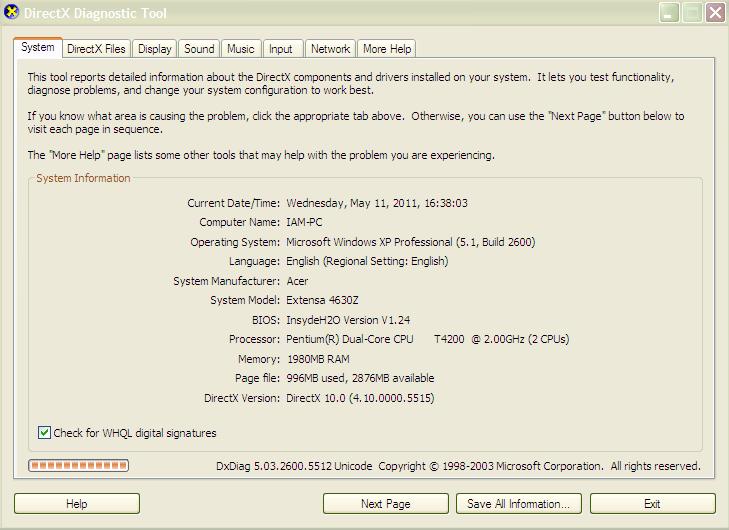The height and width of the screenshot is (530, 729).
Task: Click the 'System Information' group label
Action: (x=83, y=178)
